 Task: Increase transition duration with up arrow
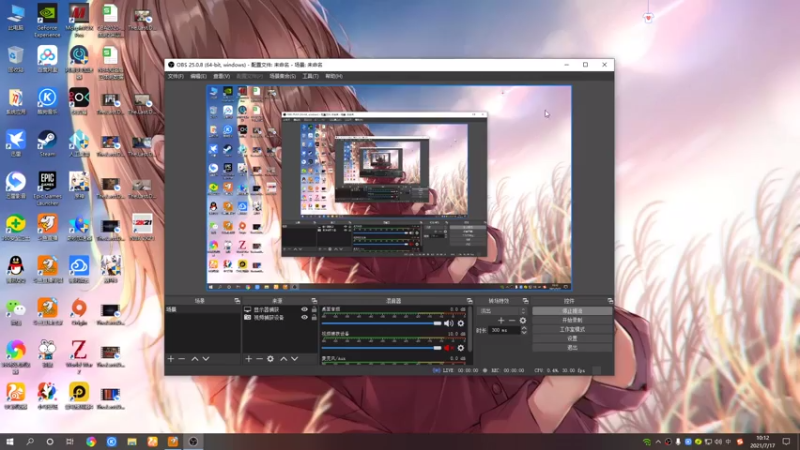(523, 328)
